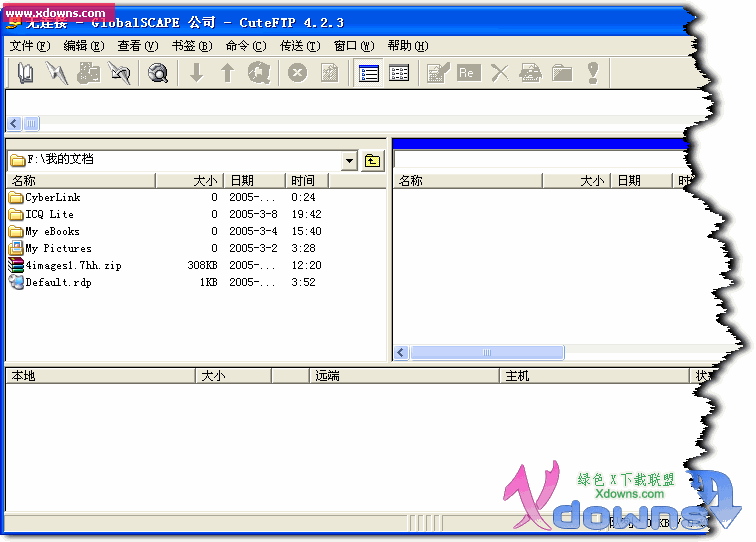Click the Make New Directory folder icon

(x=562, y=73)
